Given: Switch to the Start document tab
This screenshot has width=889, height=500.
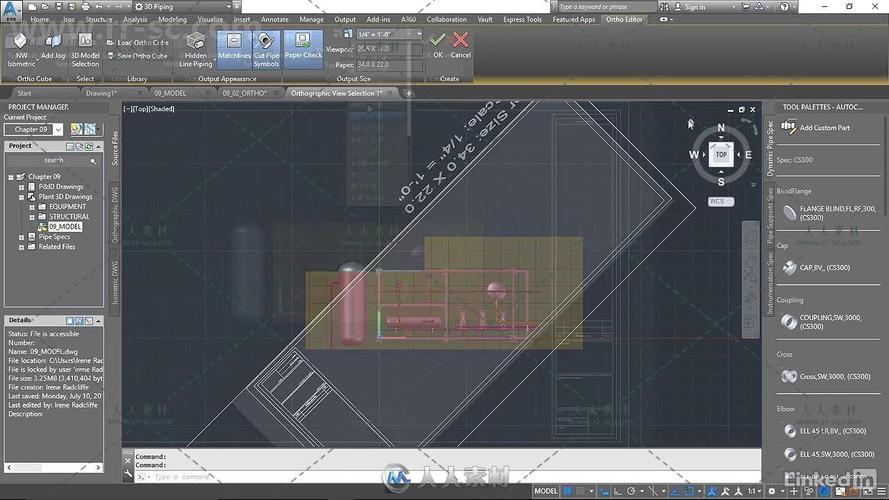Looking at the screenshot, I should click(24, 93).
